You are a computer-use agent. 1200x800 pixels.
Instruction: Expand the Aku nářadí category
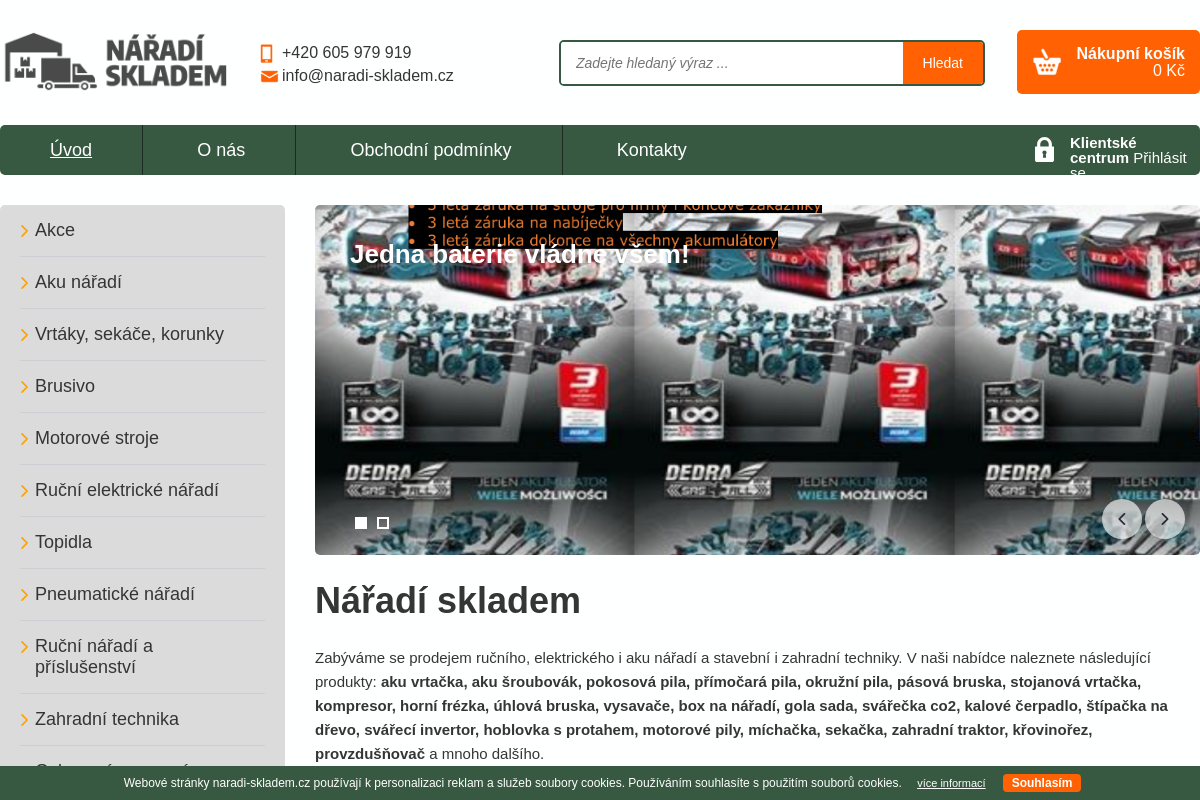(x=78, y=282)
